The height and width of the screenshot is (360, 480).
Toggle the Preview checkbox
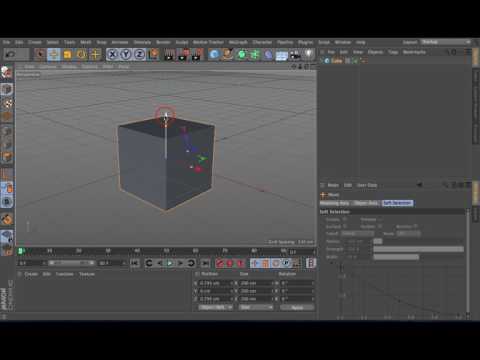coord(380,219)
